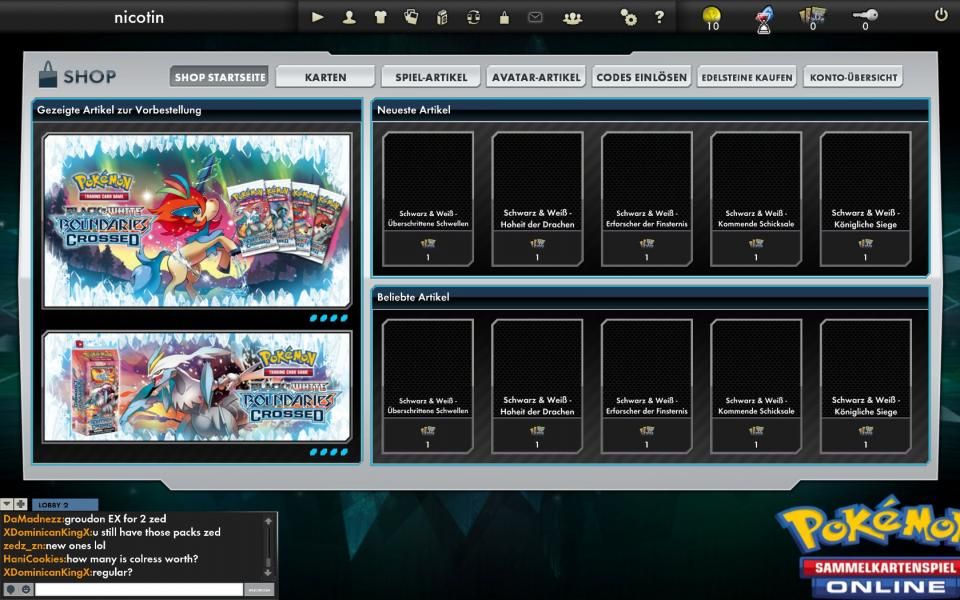Click the play arrow icon in top bar
The height and width of the screenshot is (600, 960).
(x=317, y=17)
